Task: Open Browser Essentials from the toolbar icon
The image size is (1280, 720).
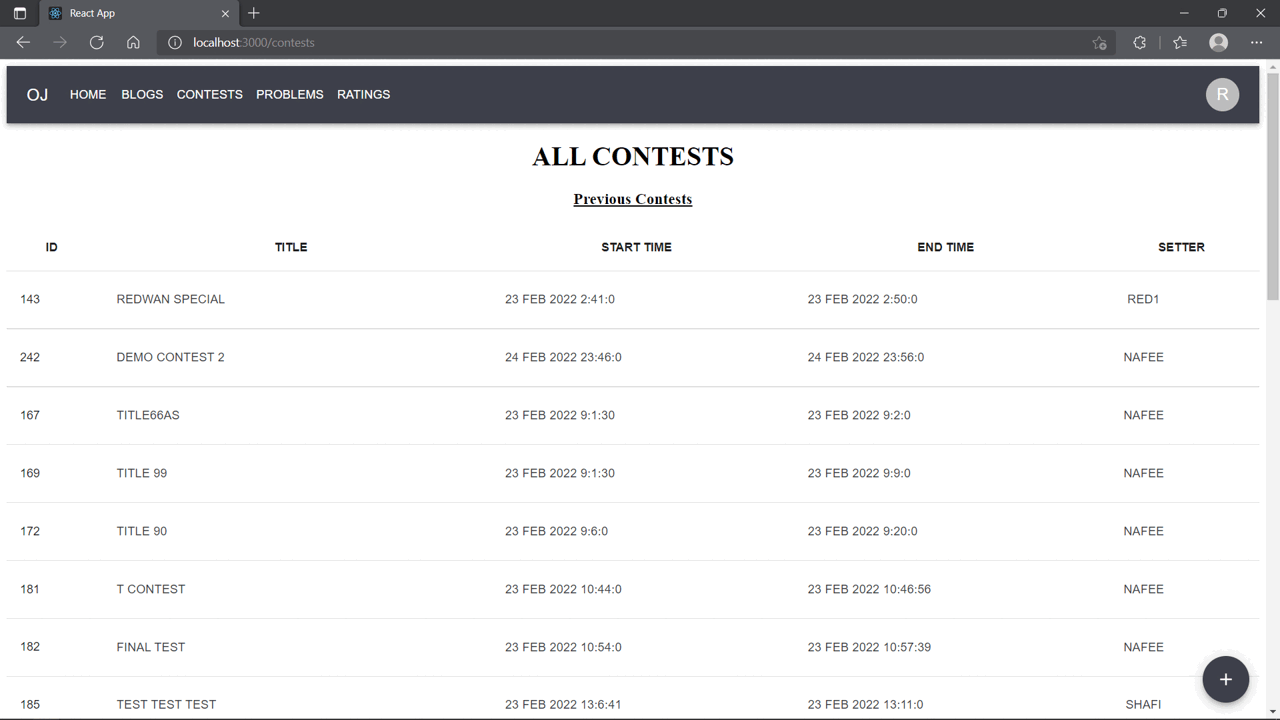Action: [x=1139, y=42]
